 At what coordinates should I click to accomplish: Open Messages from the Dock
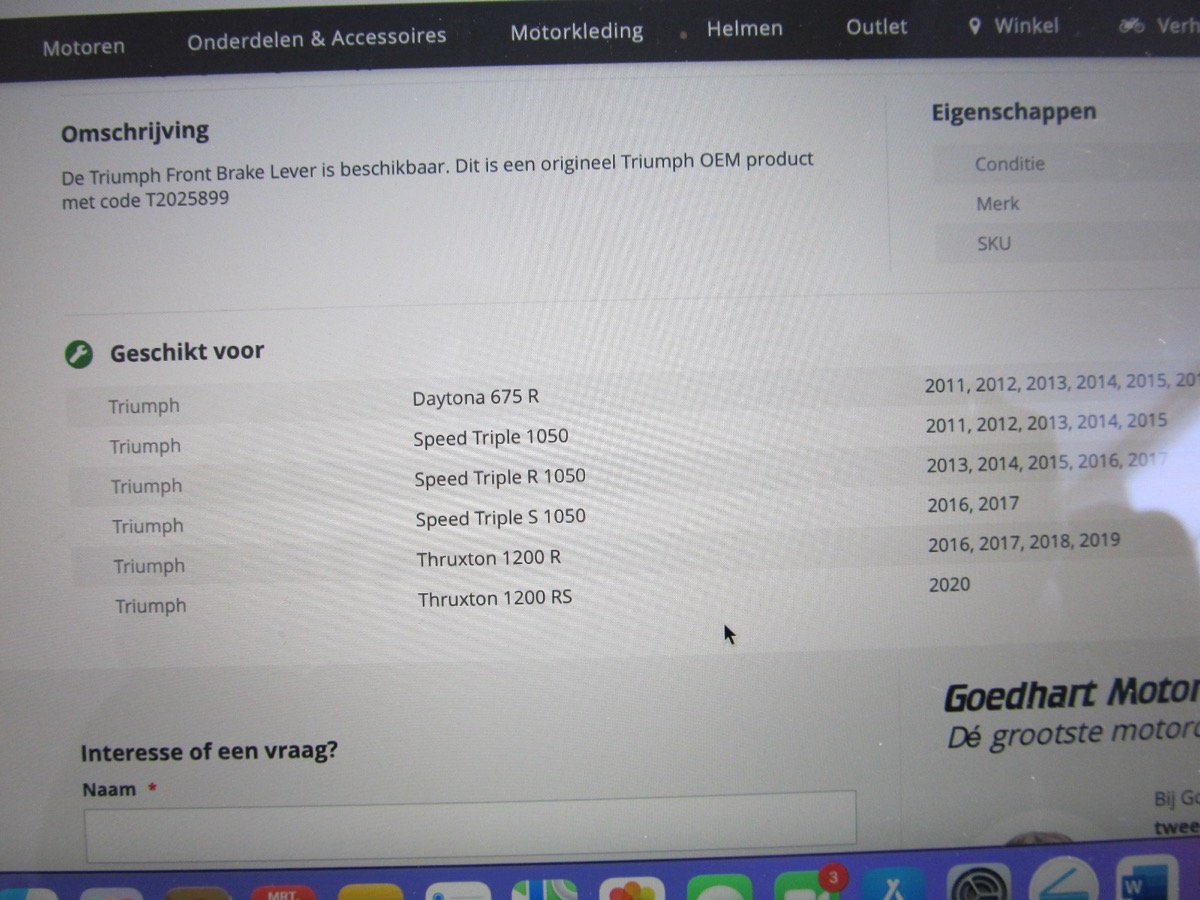[x=721, y=889]
